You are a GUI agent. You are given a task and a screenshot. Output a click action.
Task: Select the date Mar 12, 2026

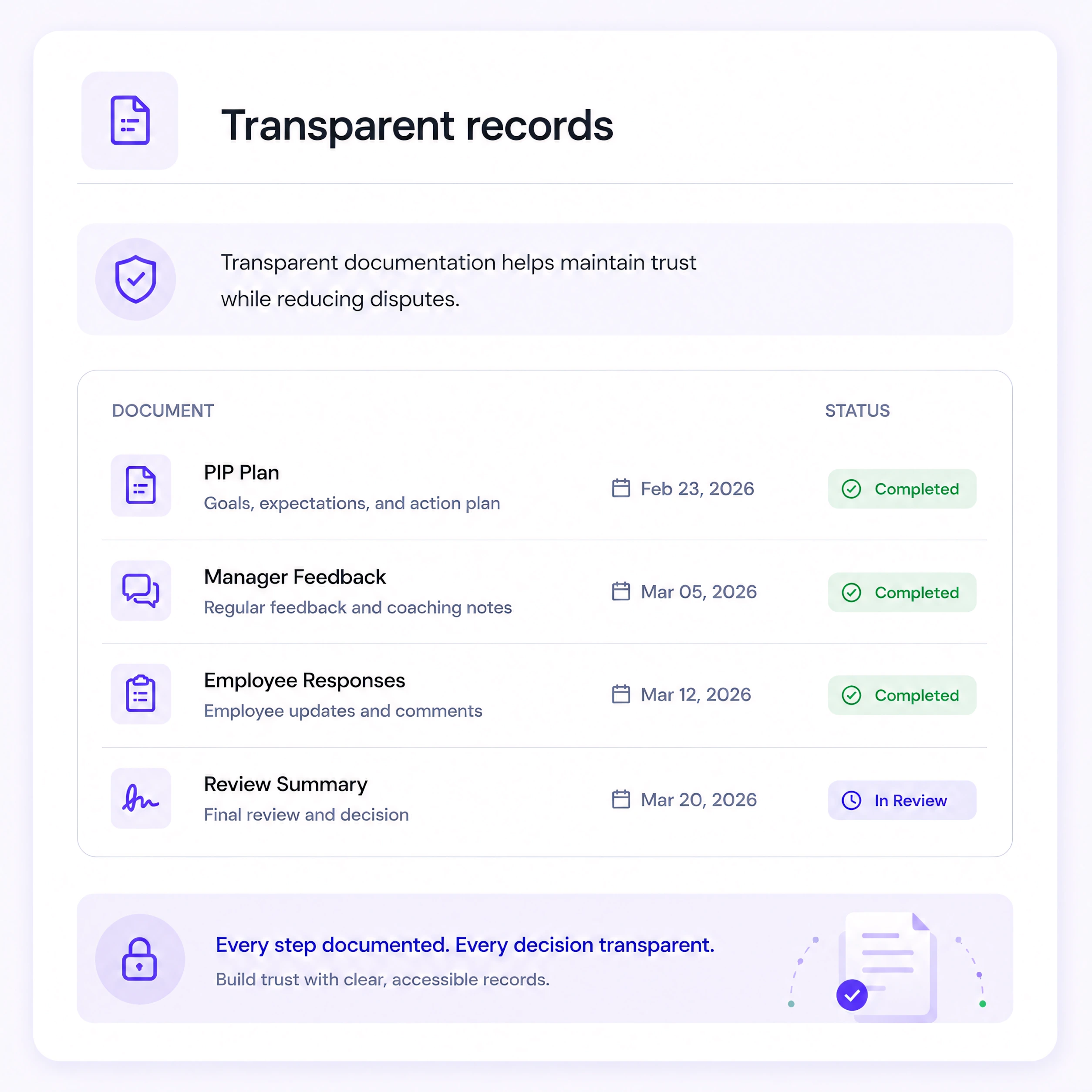click(696, 694)
